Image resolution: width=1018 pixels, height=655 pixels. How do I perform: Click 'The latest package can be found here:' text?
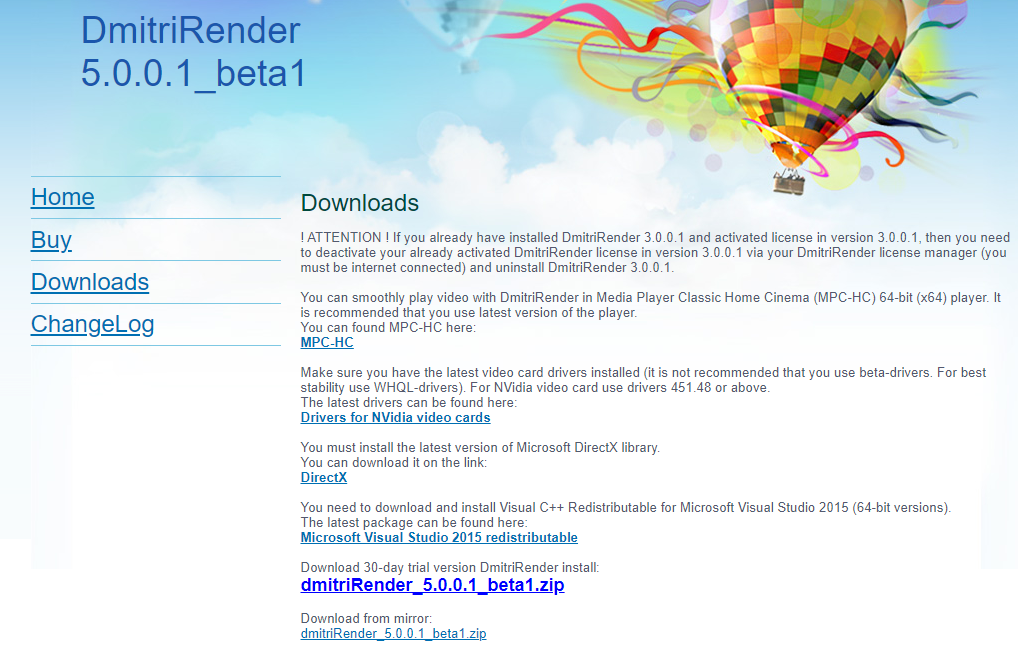tap(414, 523)
